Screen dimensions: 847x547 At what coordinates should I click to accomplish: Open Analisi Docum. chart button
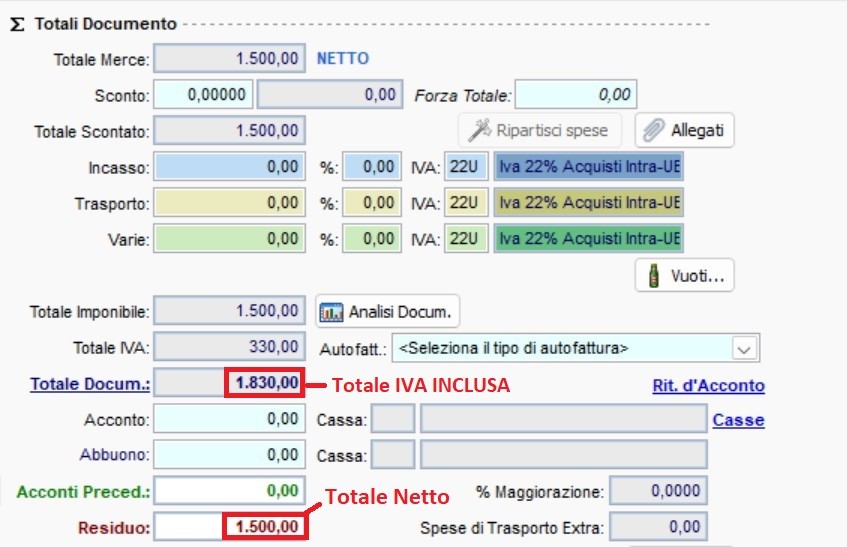coord(388,312)
